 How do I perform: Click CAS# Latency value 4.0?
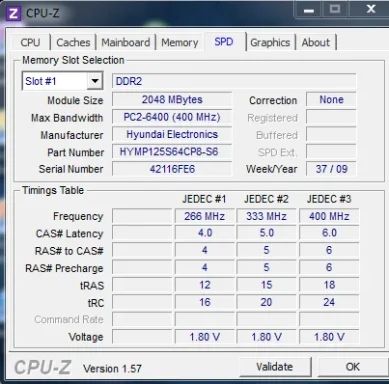pos(205,233)
